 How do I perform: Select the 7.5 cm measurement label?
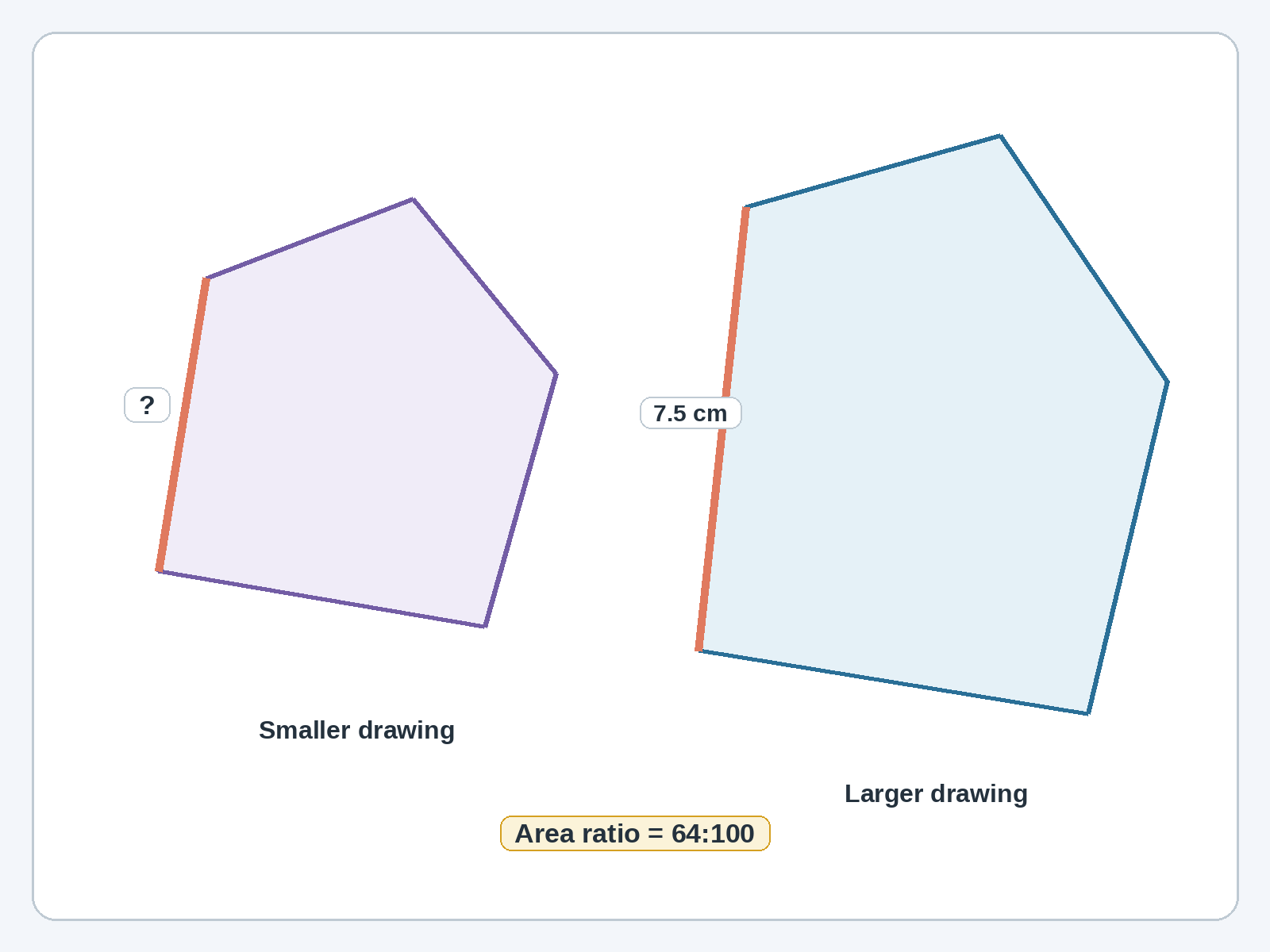(x=691, y=413)
